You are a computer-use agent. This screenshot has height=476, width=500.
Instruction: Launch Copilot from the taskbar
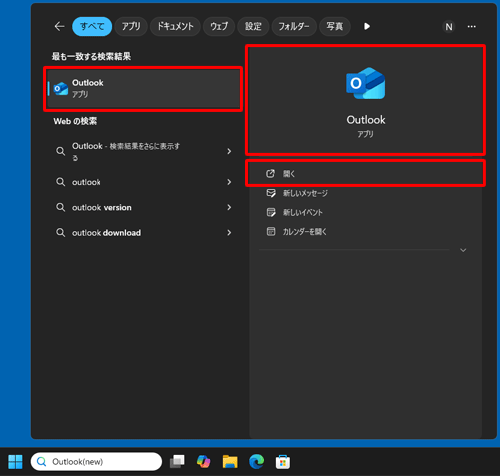pos(204,462)
